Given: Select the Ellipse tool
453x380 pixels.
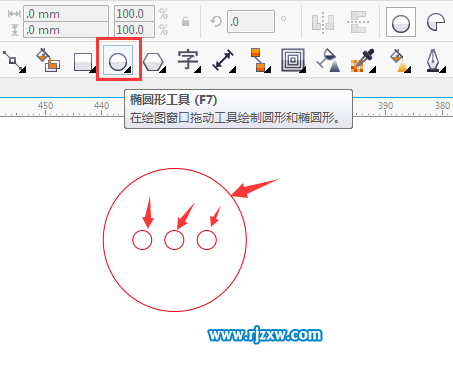Looking at the screenshot, I should [118, 60].
